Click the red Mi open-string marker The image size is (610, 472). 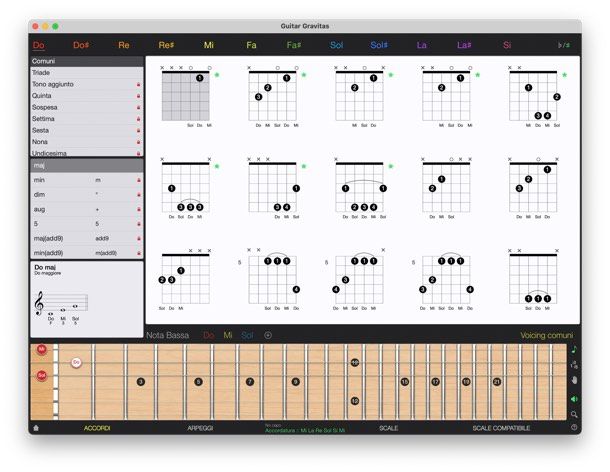(41, 349)
